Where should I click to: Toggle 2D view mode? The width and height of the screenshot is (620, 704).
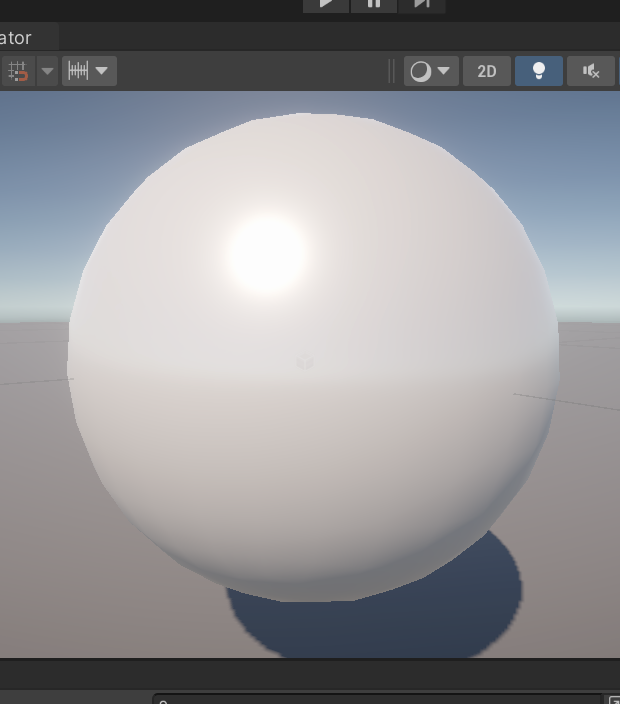[487, 71]
